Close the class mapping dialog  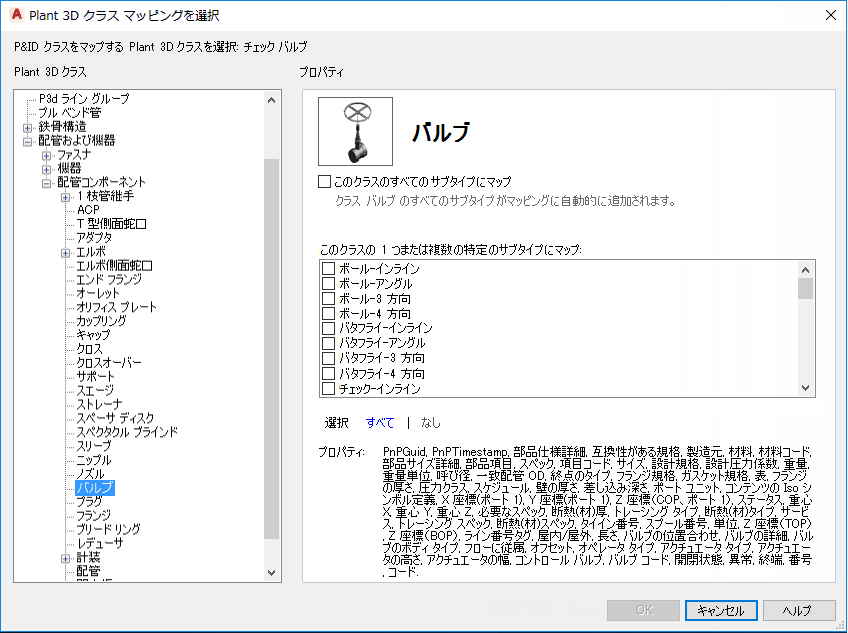coord(831,15)
